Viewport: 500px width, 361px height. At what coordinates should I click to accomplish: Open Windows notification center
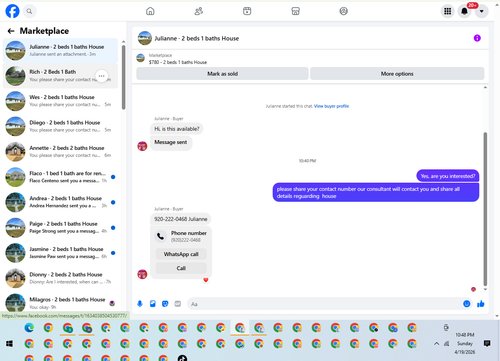tap(487, 343)
